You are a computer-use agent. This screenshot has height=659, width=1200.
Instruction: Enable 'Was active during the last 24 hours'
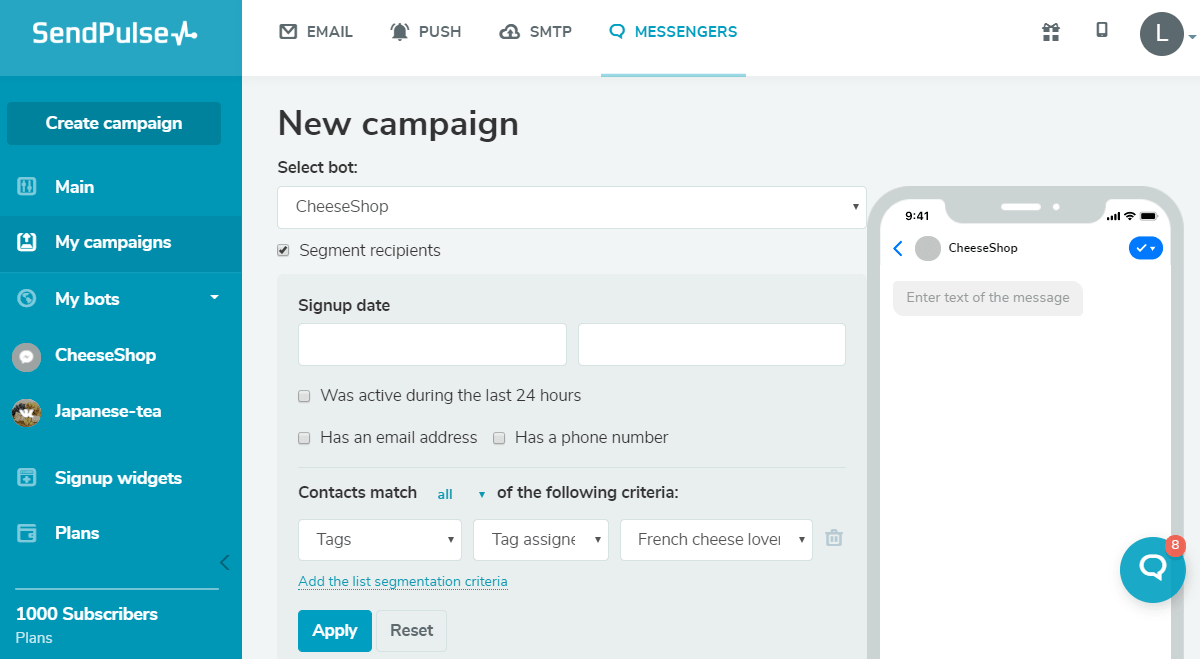click(x=304, y=396)
